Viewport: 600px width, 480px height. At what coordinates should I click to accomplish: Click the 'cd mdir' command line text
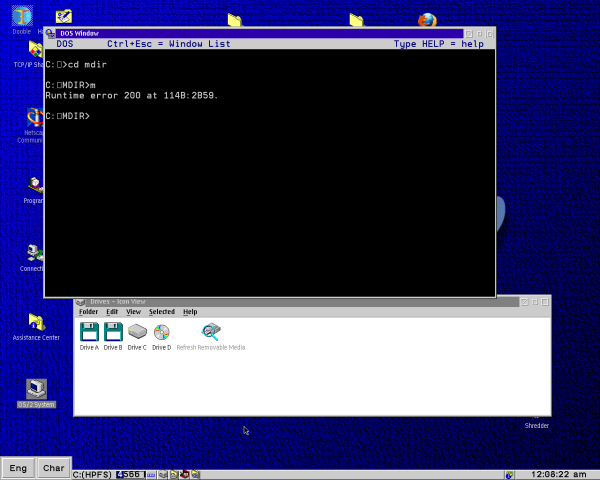(x=87, y=65)
